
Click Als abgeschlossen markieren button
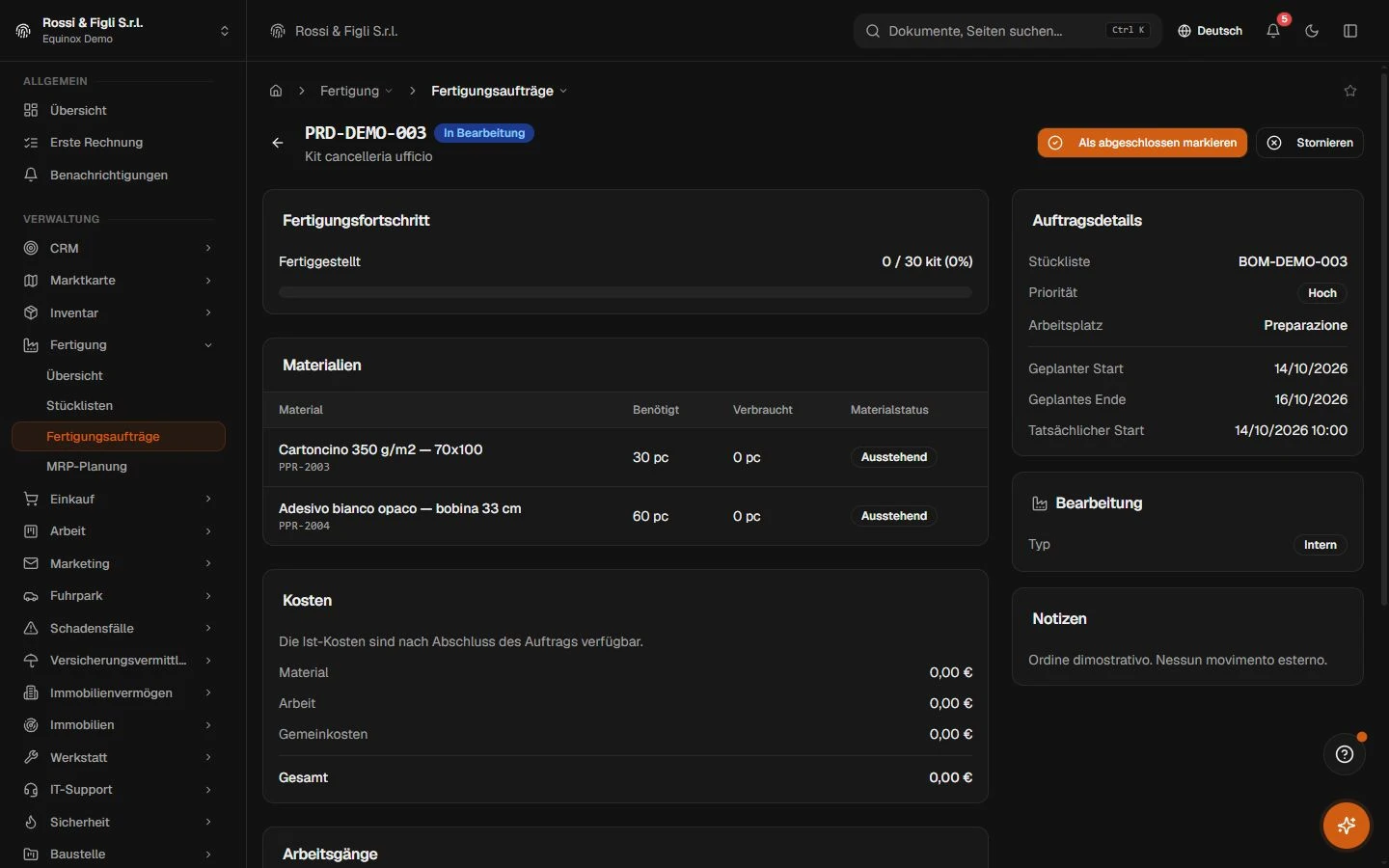(1142, 143)
